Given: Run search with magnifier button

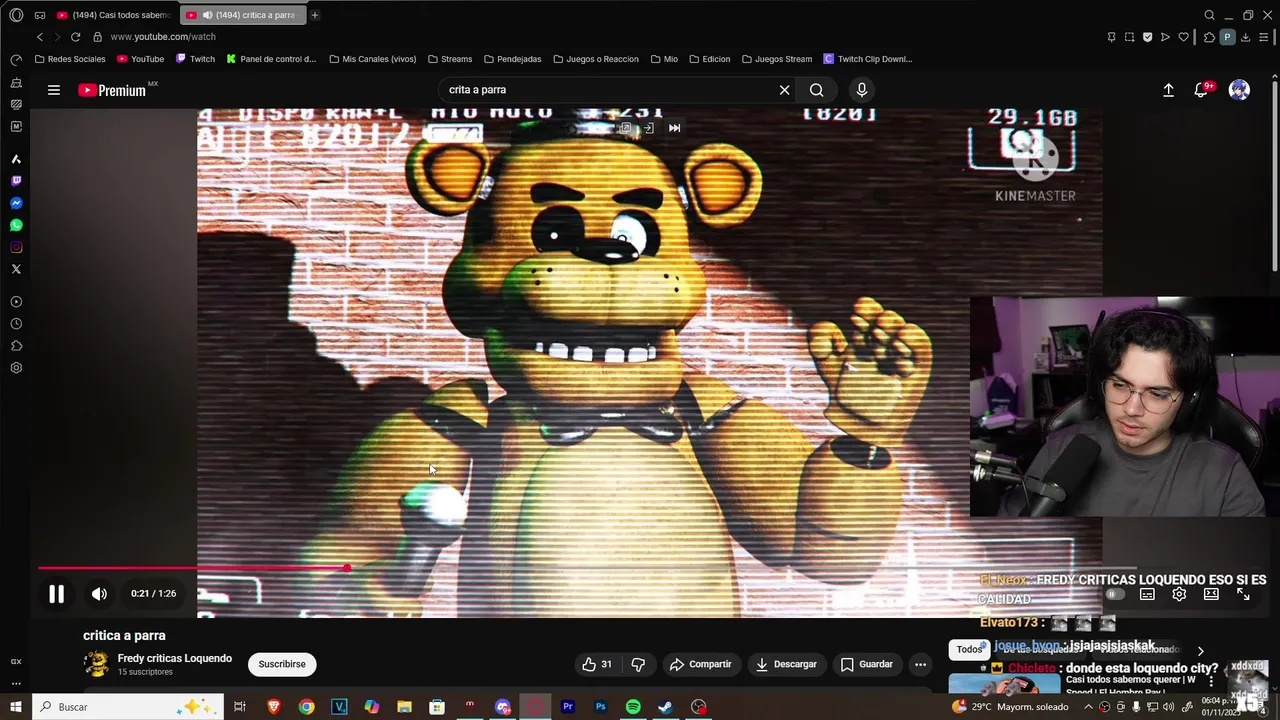Looking at the screenshot, I should click(817, 90).
